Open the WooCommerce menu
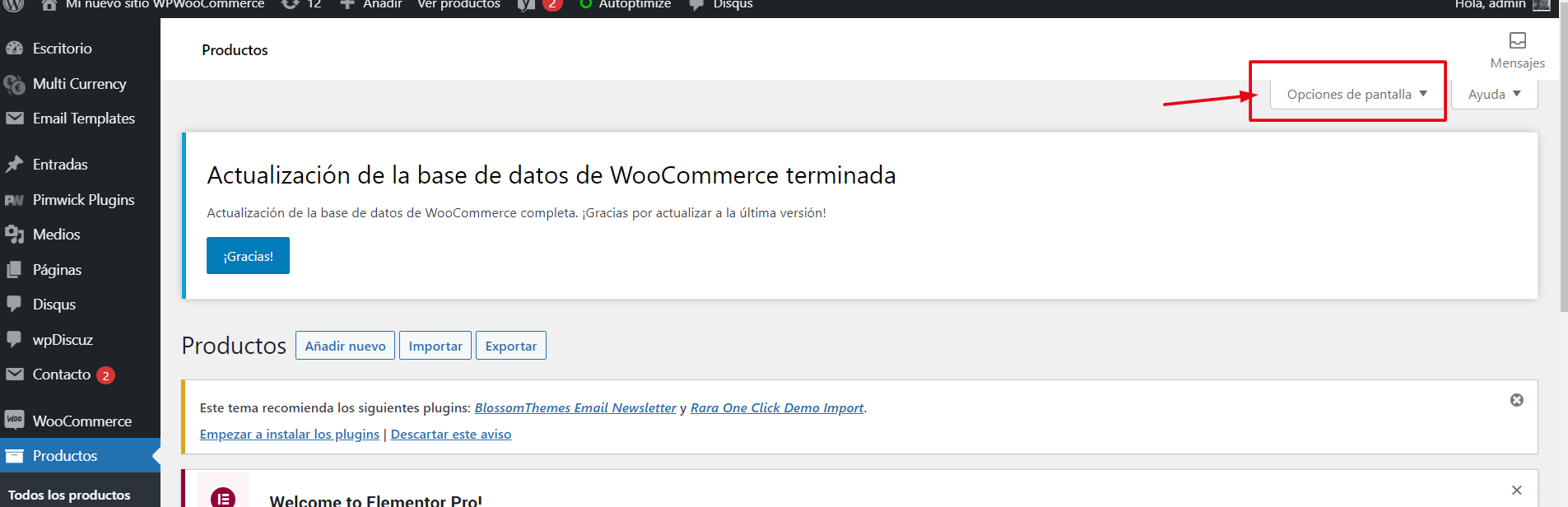The height and width of the screenshot is (507, 1568). pyautogui.click(x=82, y=421)
